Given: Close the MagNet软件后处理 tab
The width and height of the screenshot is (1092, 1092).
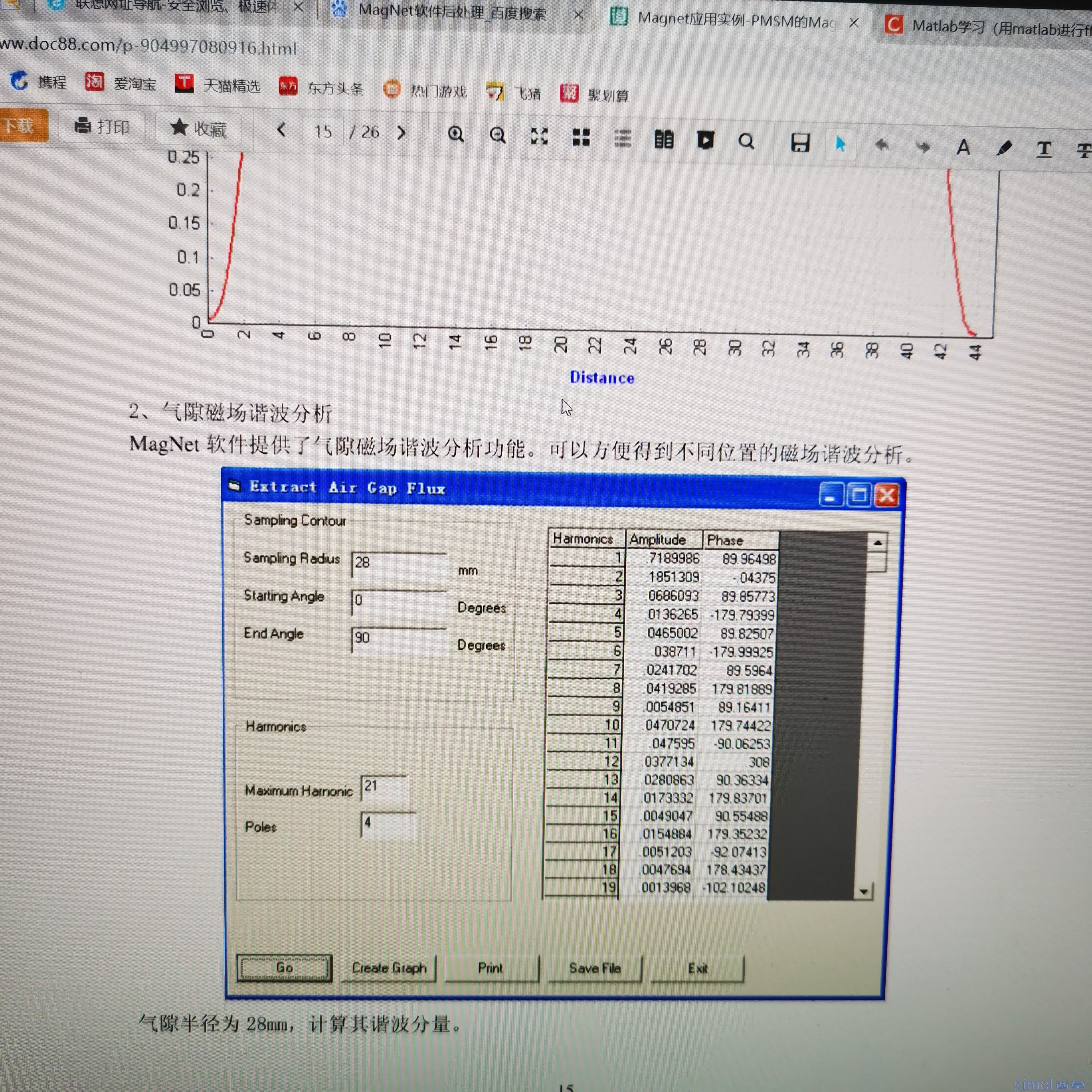Looking at the screenshot, I should pos(578,15).
